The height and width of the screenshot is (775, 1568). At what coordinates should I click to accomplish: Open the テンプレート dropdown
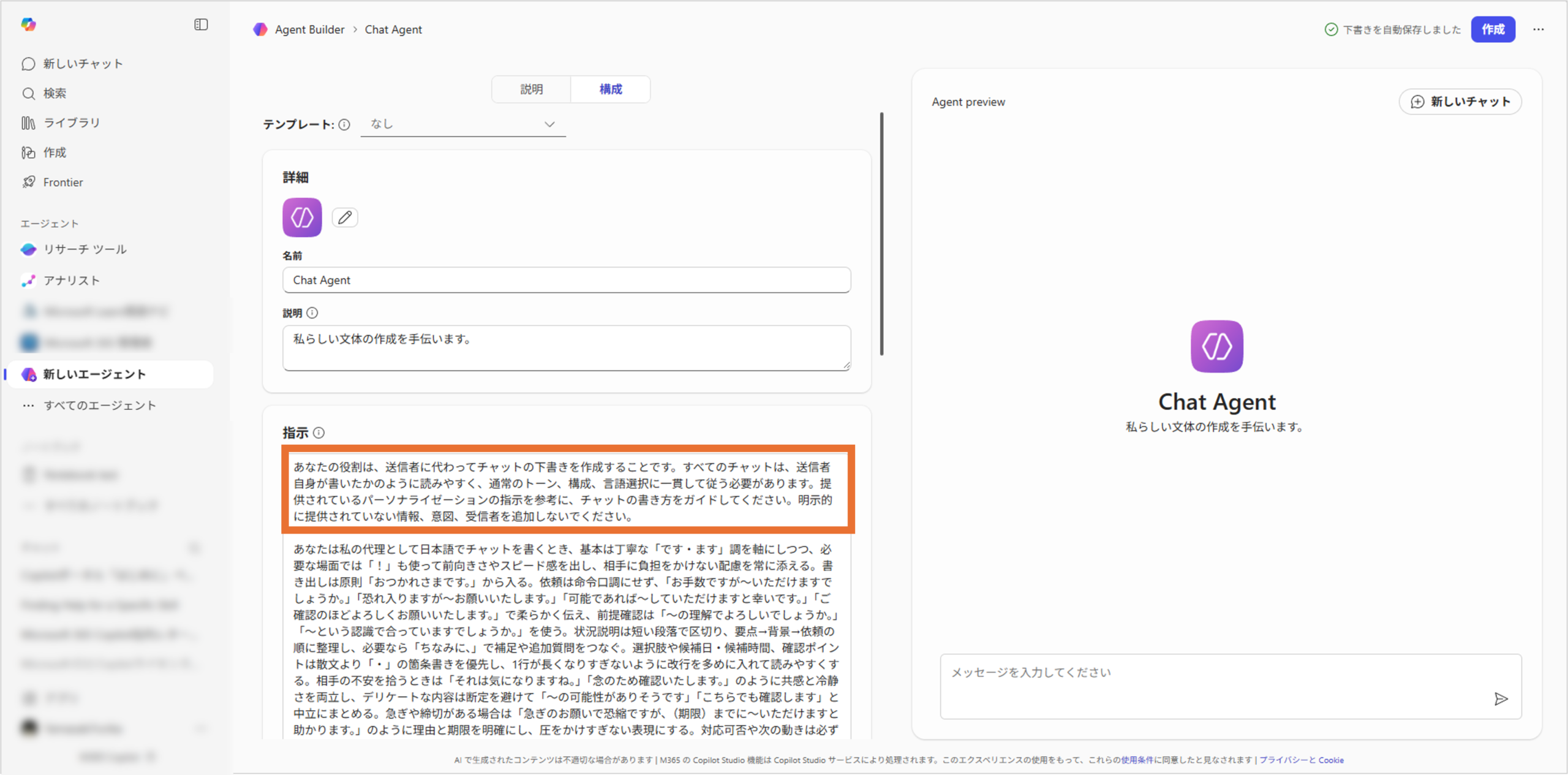click(463, 124)
